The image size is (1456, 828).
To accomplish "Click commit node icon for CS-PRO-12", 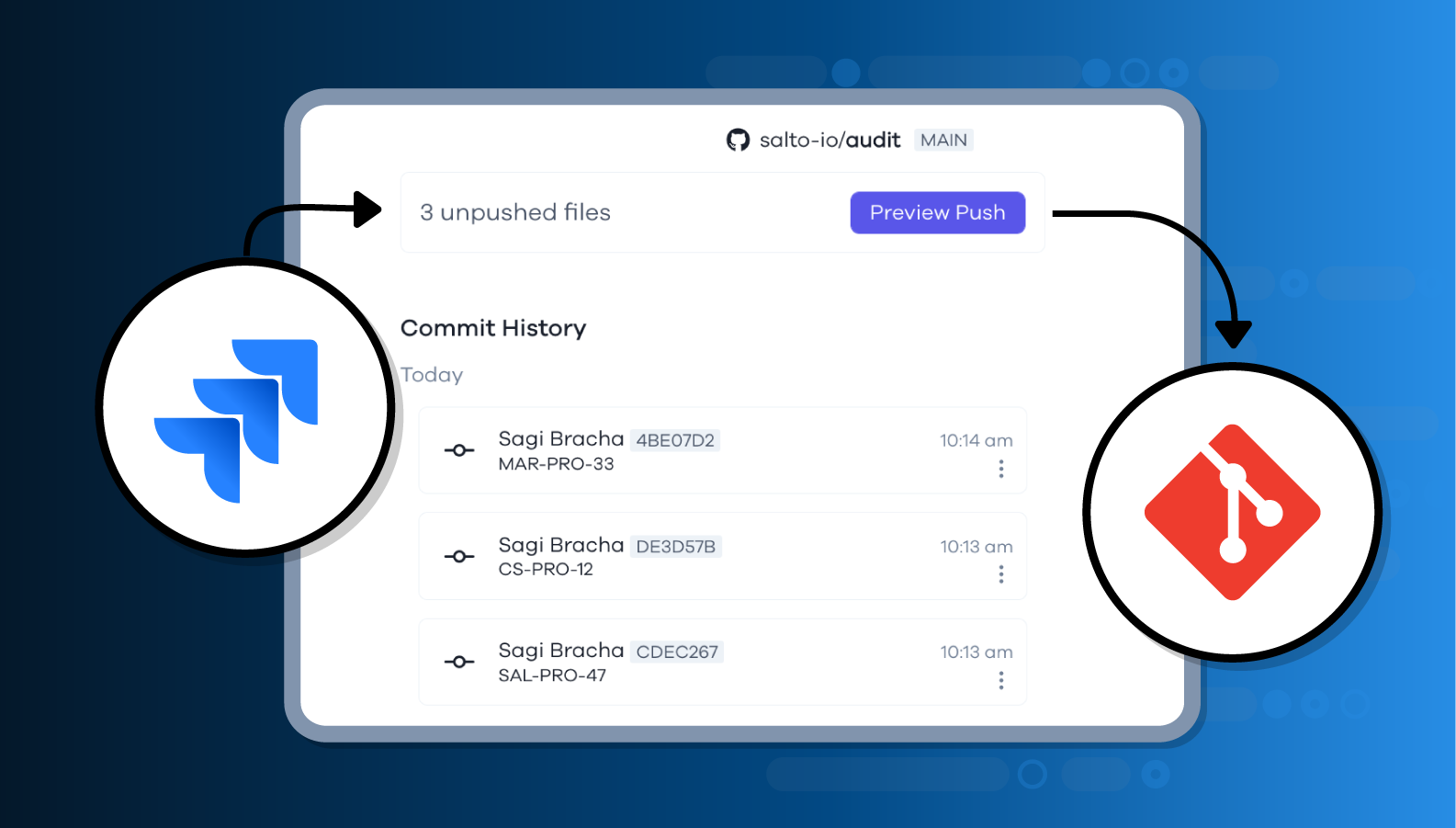I will click(459, 556).
